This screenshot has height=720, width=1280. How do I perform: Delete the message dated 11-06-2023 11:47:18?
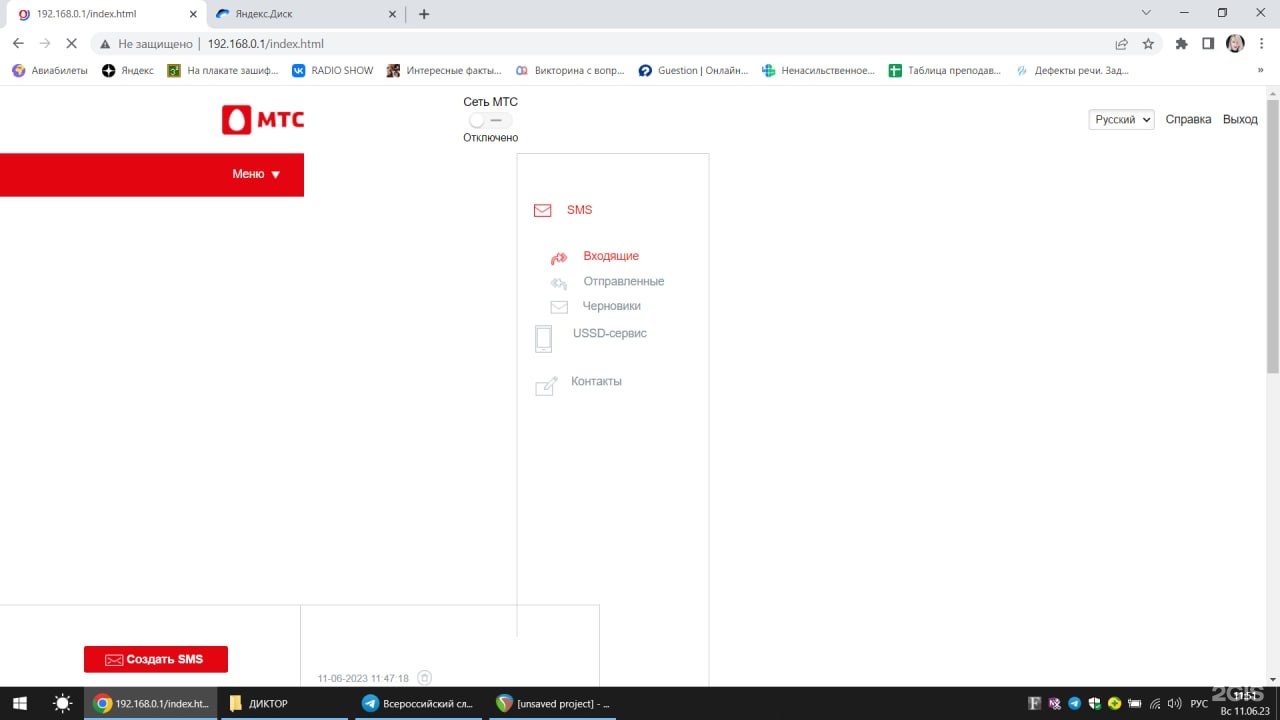point(424,678)
